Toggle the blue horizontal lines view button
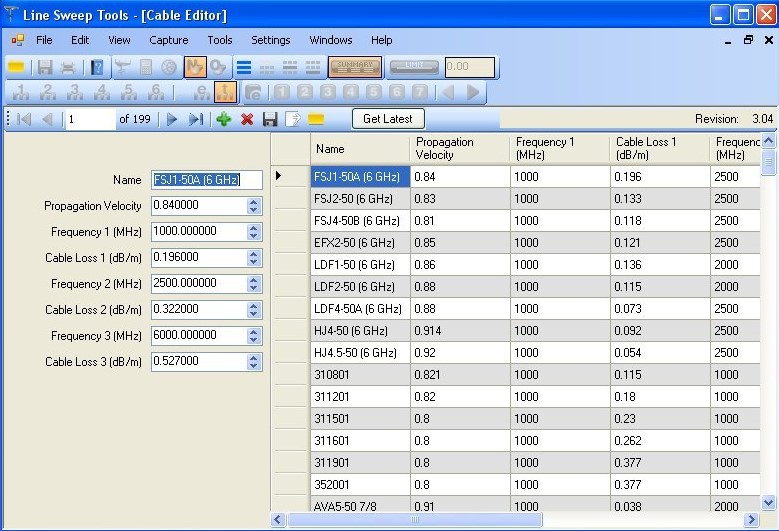This screenshot has width=779, height=531. pos(243,67)
